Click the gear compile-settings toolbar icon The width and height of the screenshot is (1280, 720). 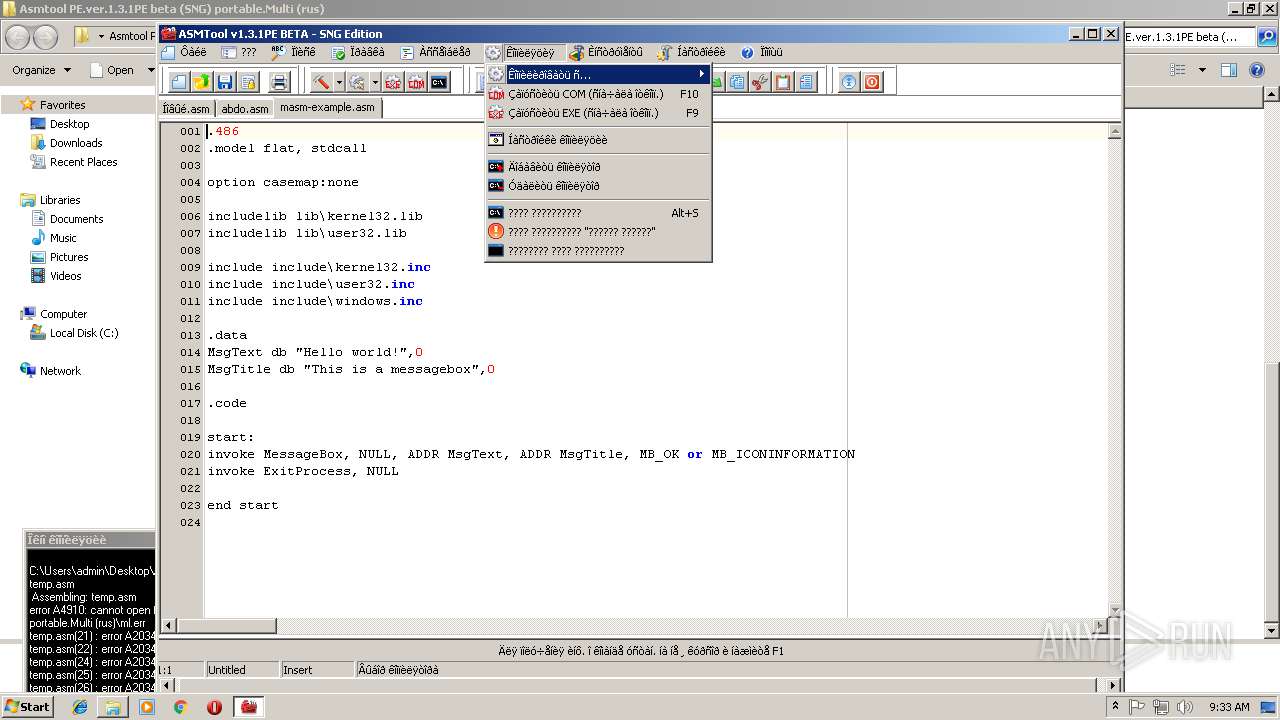358,82
